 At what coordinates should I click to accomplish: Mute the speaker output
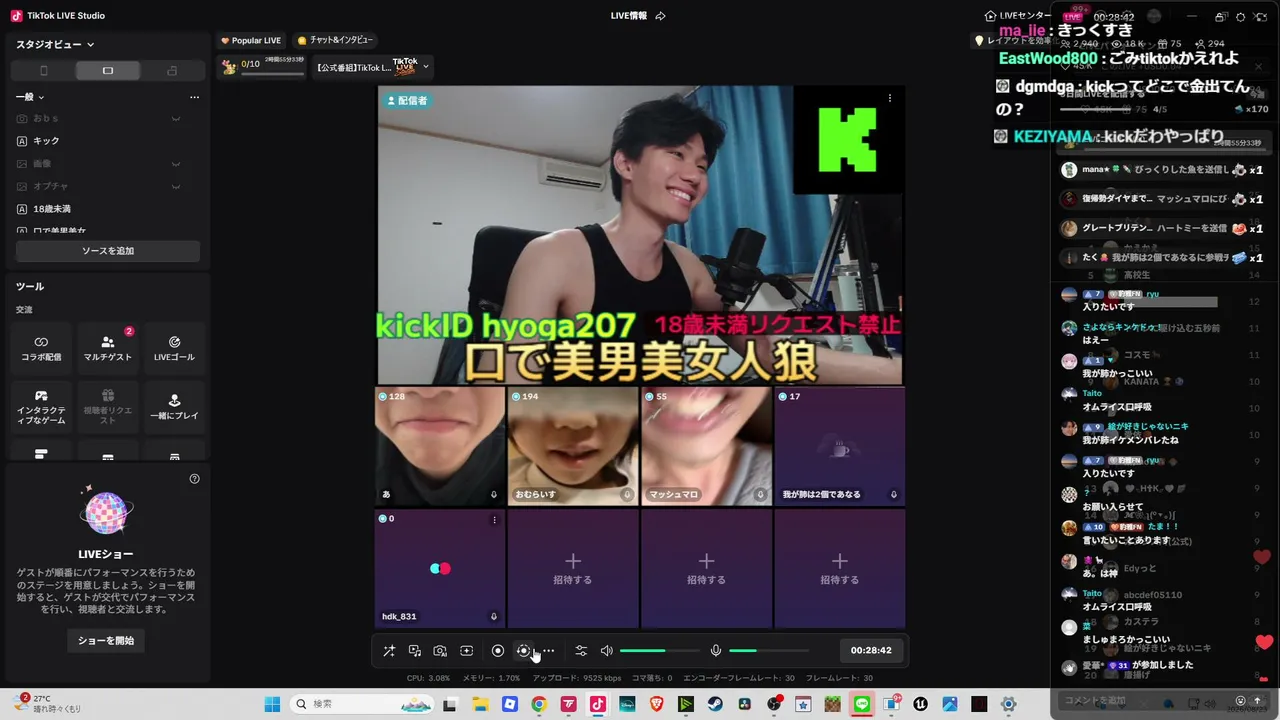[x=606, y=651]
